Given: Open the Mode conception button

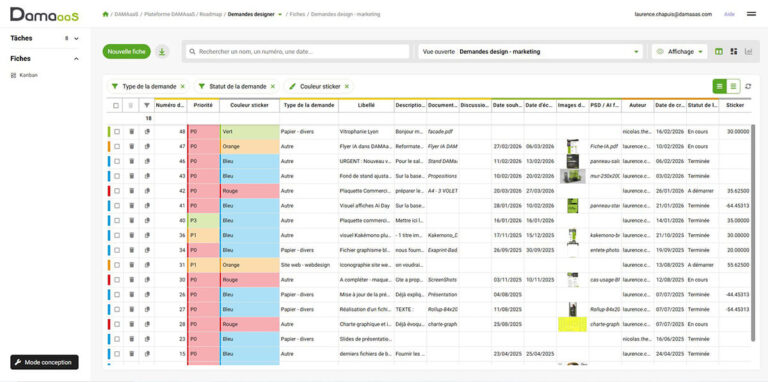Looking at the screenshot, I should tap(44, 362).
